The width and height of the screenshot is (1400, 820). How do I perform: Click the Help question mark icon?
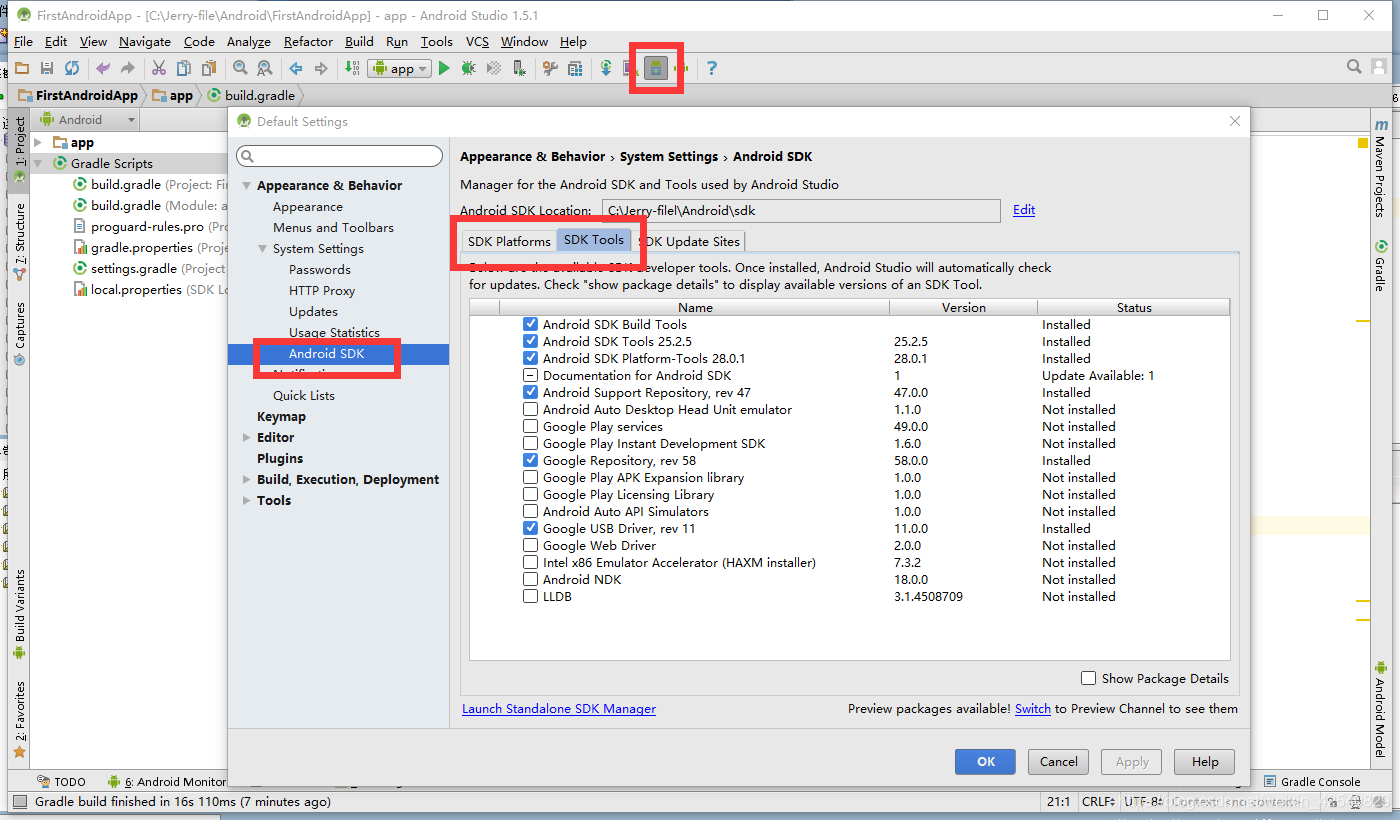(712, 68)
